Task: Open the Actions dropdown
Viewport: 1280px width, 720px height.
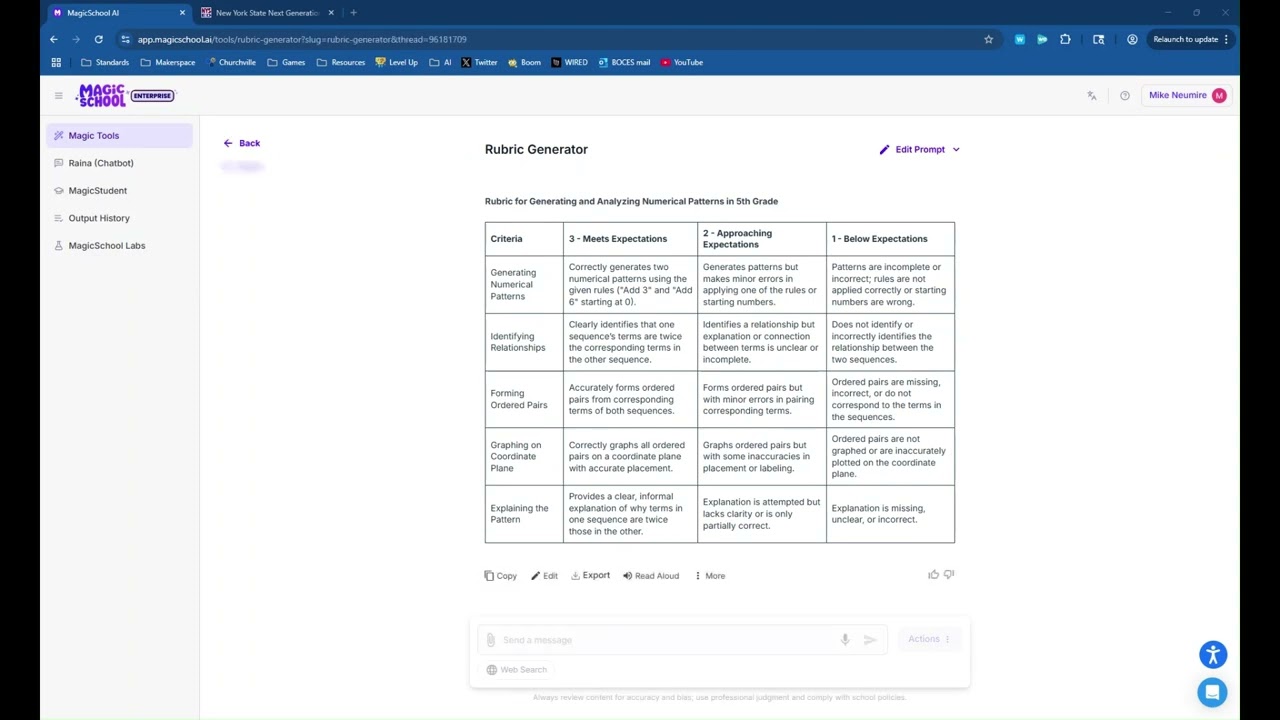Action: (x=929, y=639)
